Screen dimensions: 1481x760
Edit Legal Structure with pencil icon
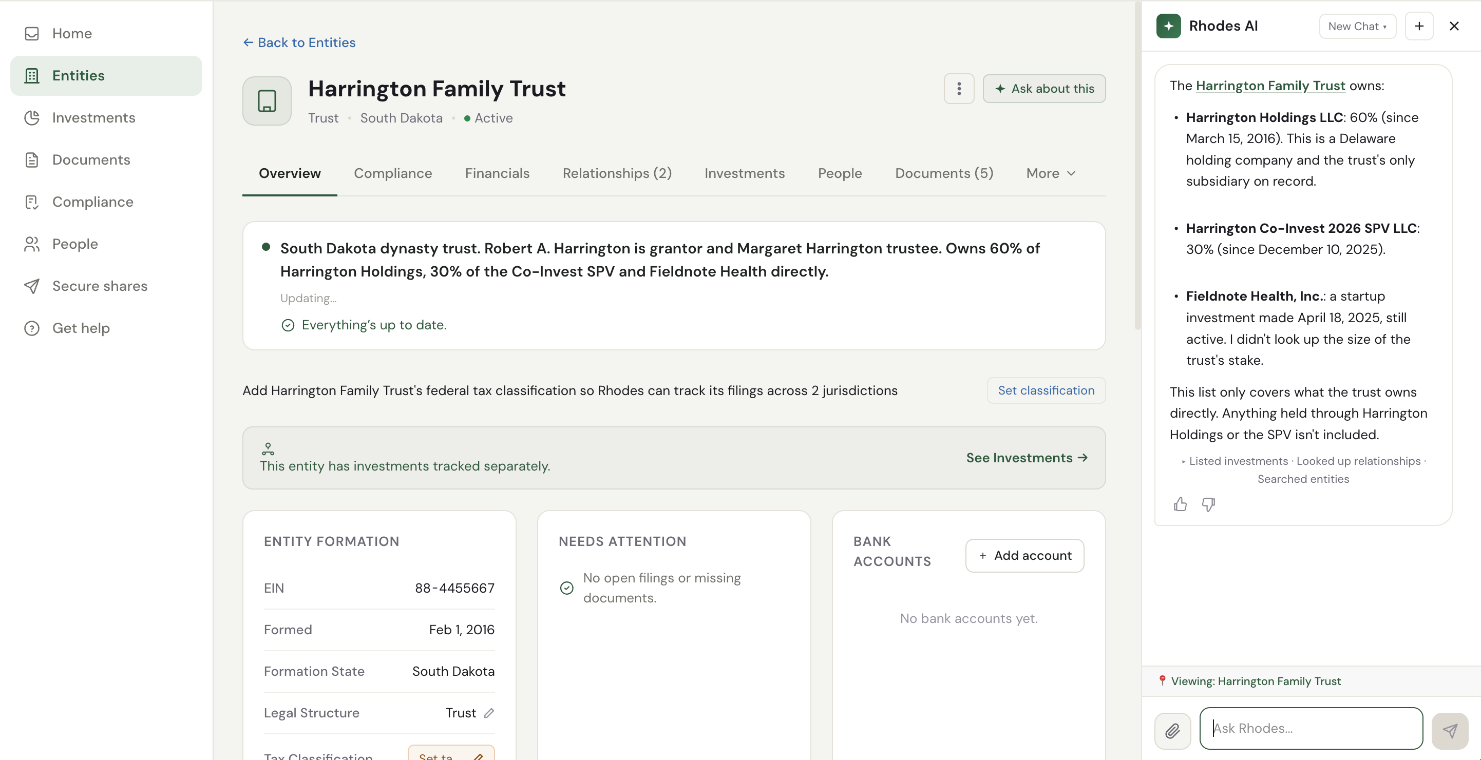click(x=489, y=713)
